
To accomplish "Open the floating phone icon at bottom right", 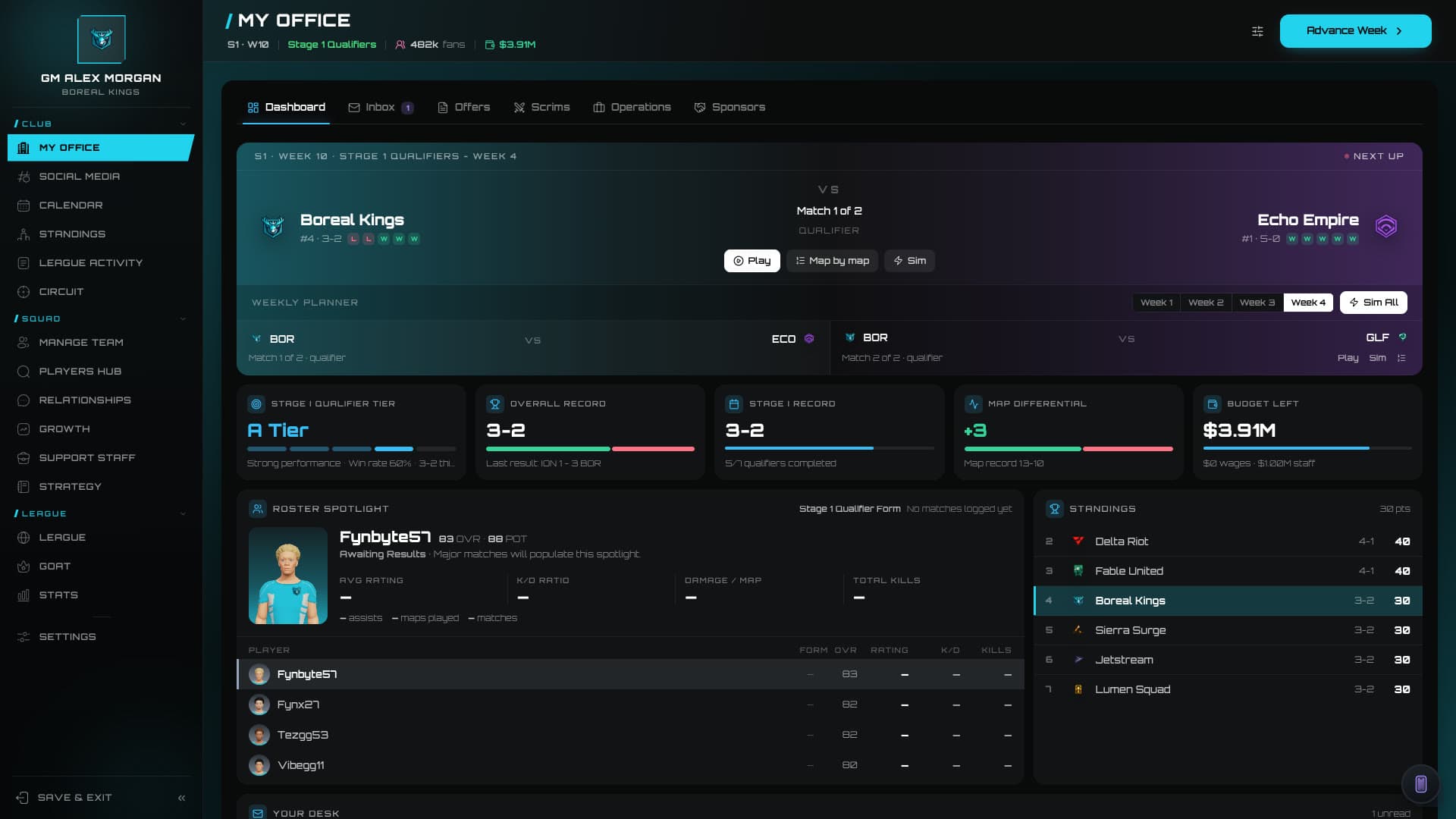I will (x=1420, y=784).
